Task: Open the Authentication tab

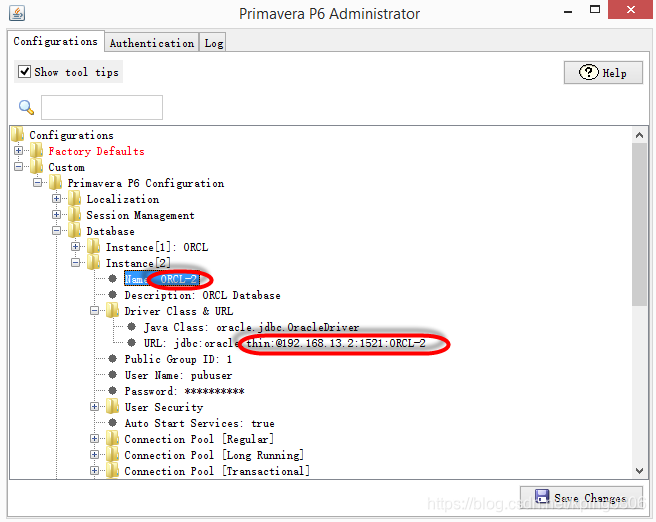Action: (x=152, y=43)
